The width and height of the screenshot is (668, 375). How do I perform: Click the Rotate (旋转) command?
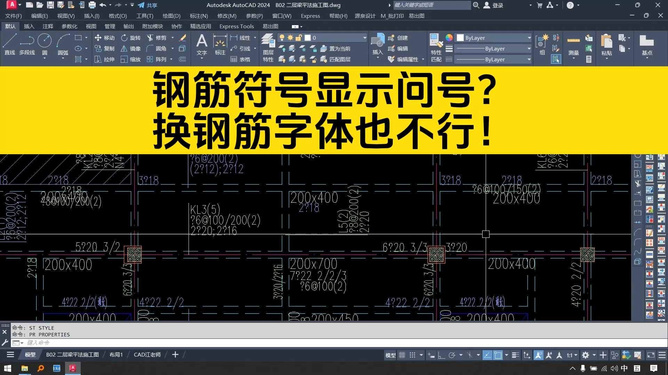(130, 38)
